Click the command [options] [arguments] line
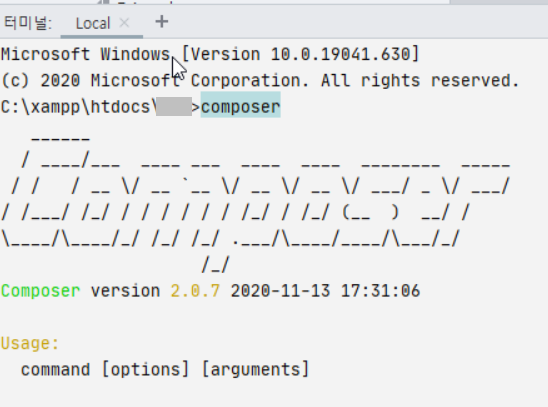 [x=165, y=369]
